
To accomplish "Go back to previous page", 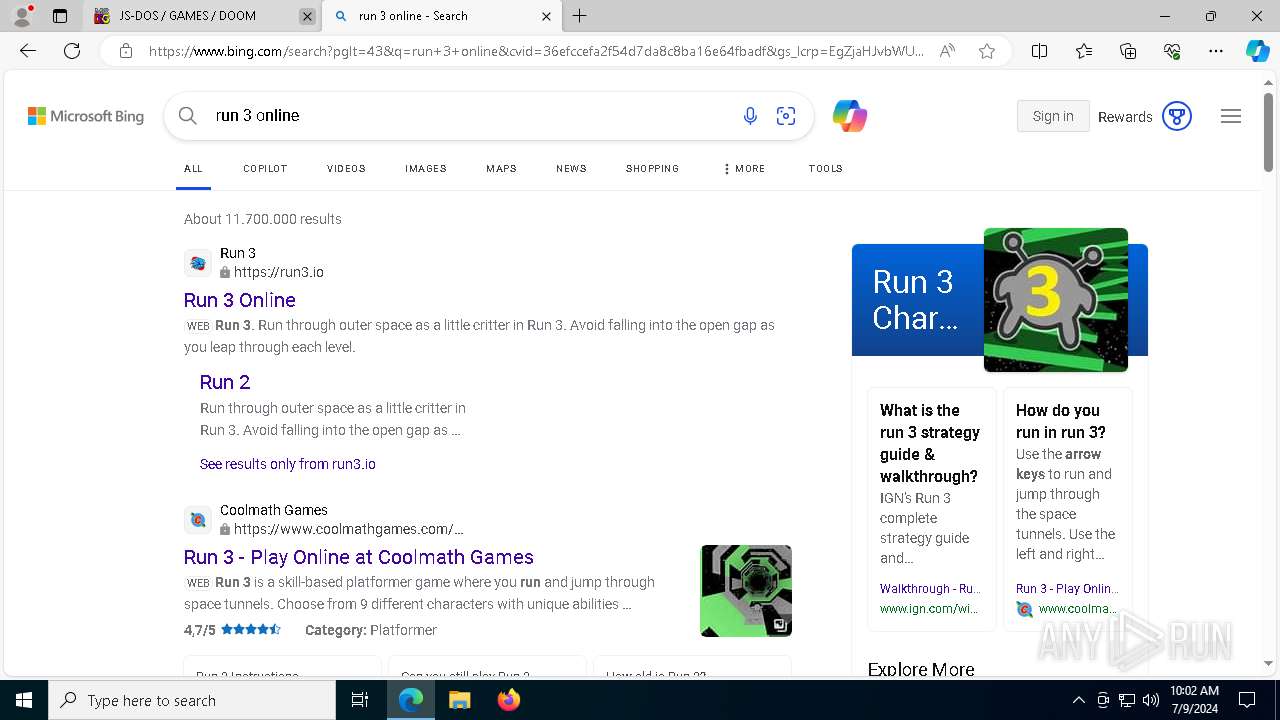I will point(28,51).
